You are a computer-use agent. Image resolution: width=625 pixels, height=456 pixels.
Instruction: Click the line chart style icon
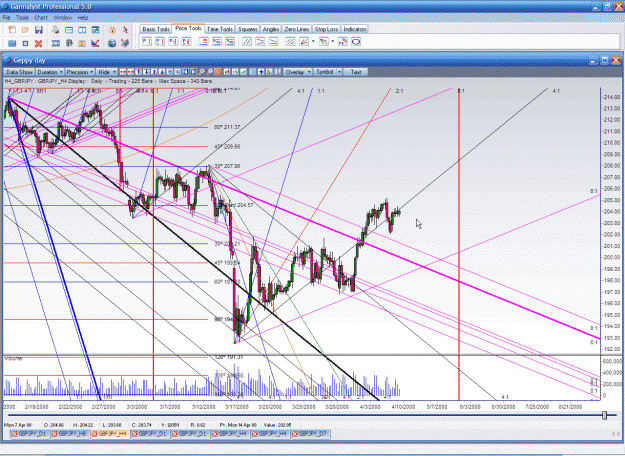coord(243,72)
